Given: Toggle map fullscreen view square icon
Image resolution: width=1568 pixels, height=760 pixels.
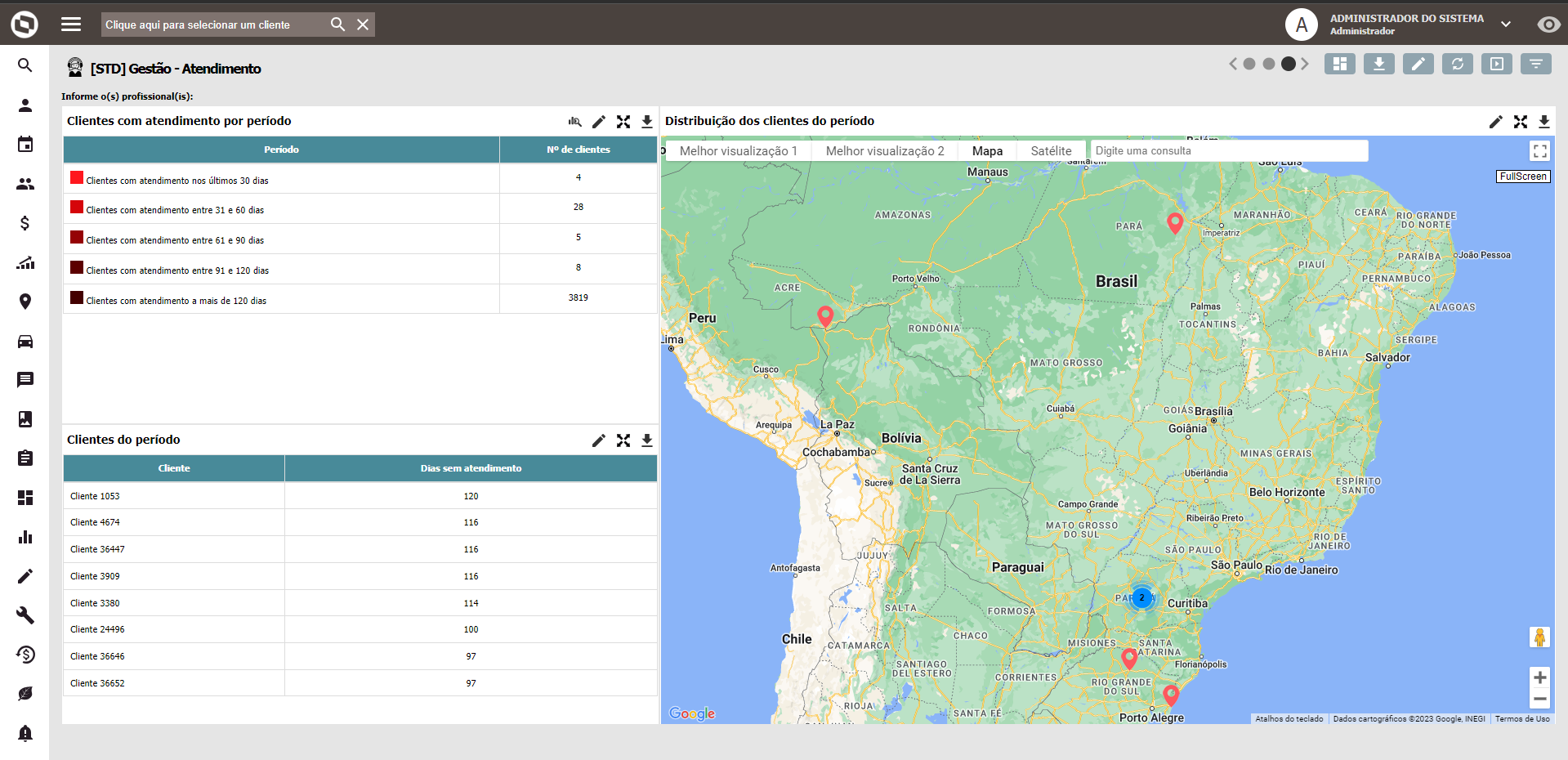Looking at the screenshot, I should tap(1539, 151).
